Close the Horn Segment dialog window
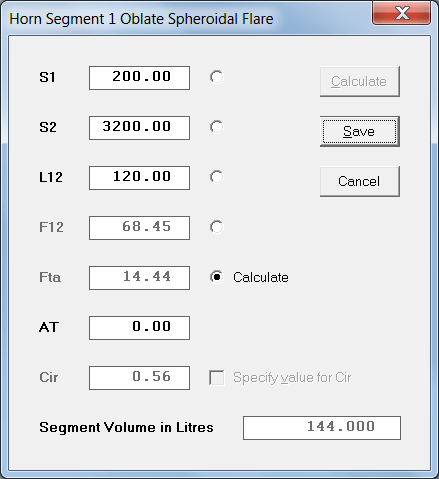Viewport: 439px width, 479px height. pos(401,14)
